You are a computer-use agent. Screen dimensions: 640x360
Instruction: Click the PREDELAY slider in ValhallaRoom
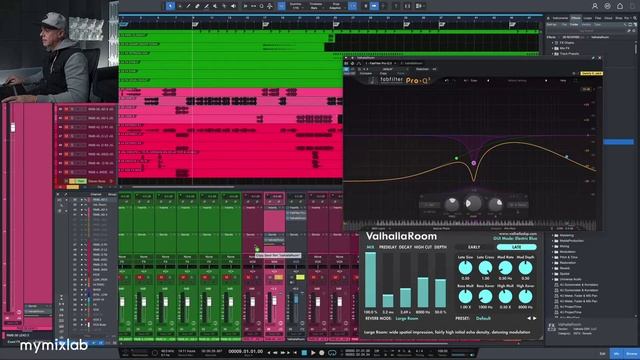pyautogui.click(x=388, y=280)
